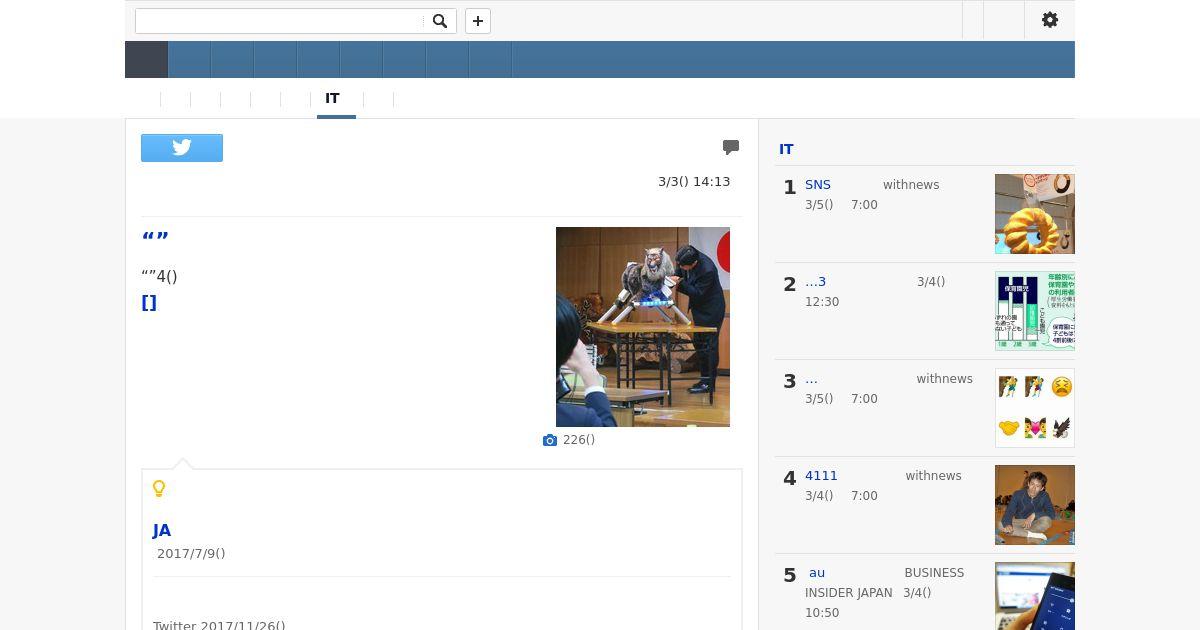
Task: Click the dark first navigation bar item
Action: 146,60
